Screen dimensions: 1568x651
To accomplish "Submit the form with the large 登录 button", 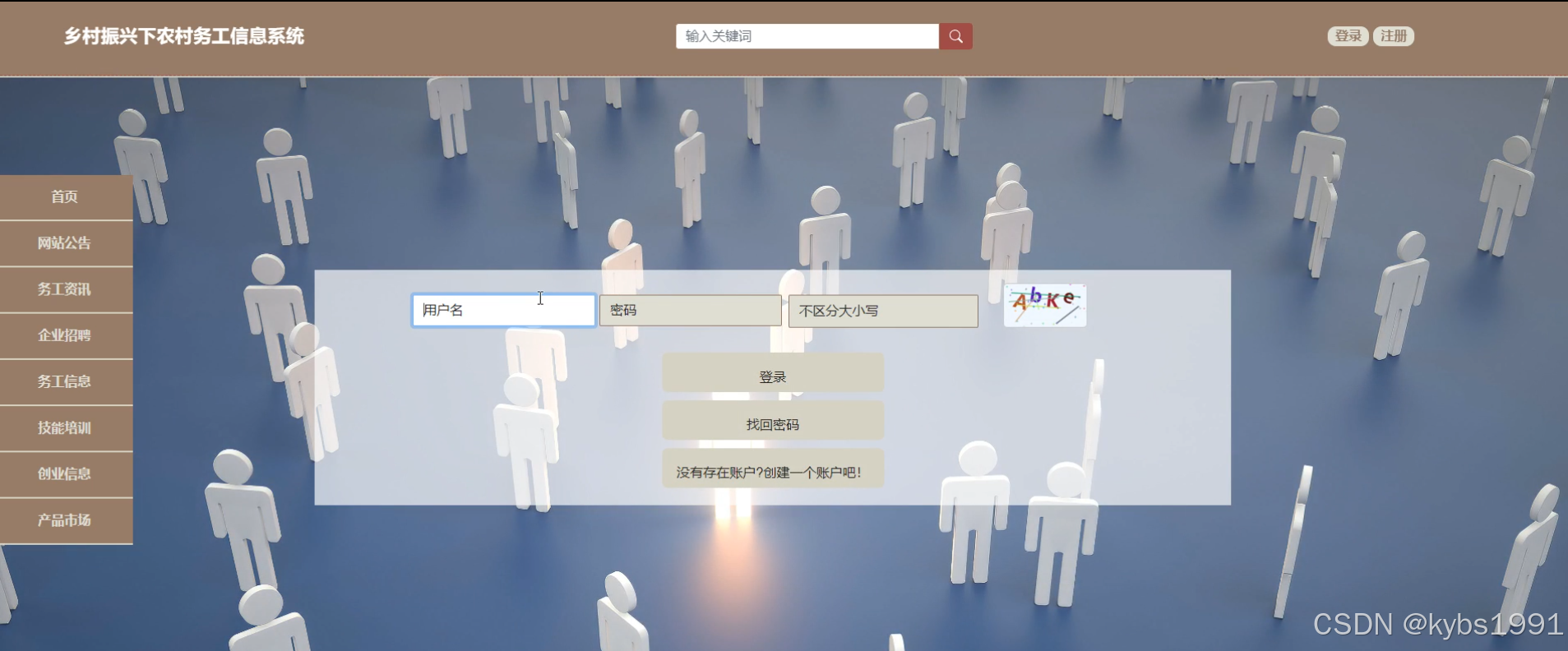I will point(773,374).
